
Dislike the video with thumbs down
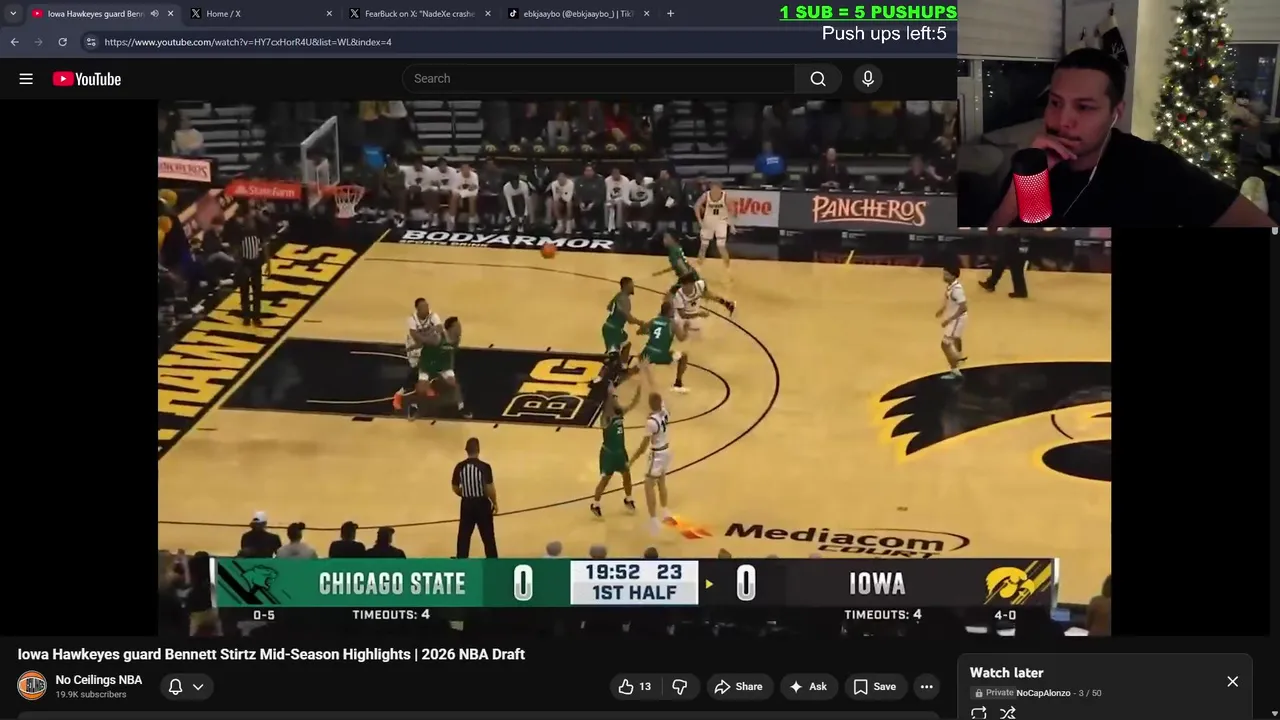tap(680, 687)
